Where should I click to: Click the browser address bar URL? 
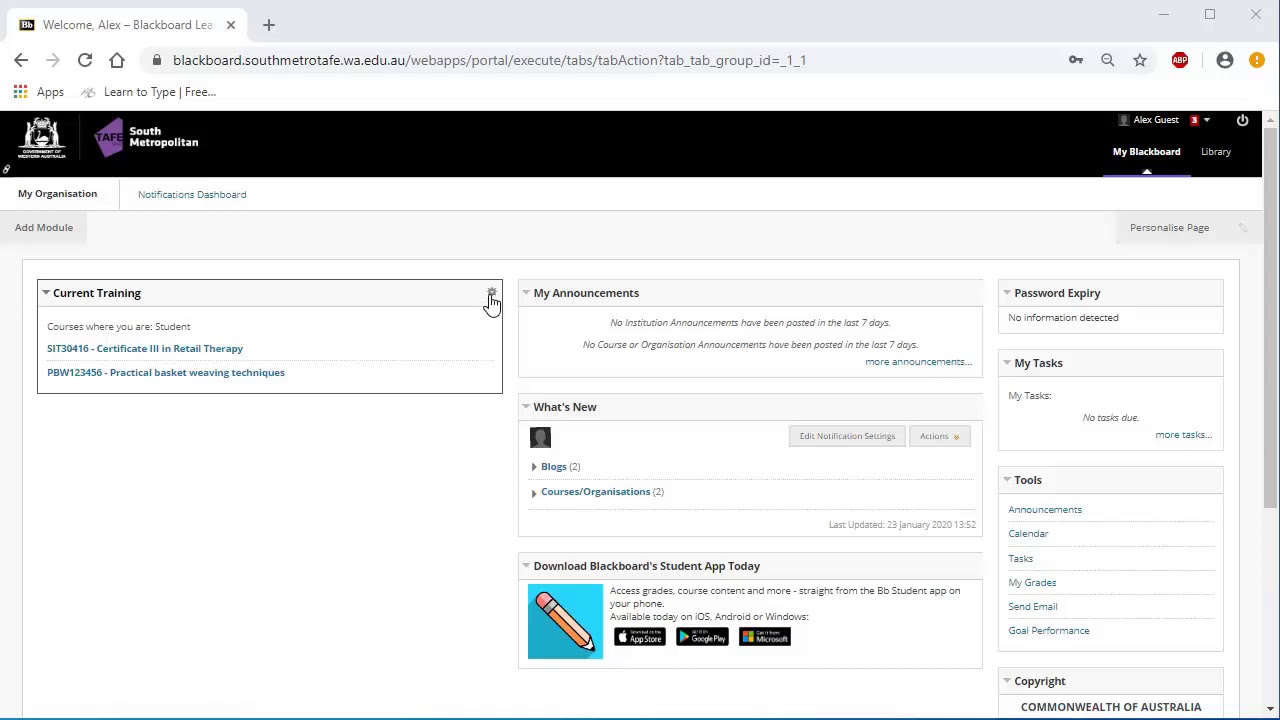pyautogui.click(x=489, y=60)
